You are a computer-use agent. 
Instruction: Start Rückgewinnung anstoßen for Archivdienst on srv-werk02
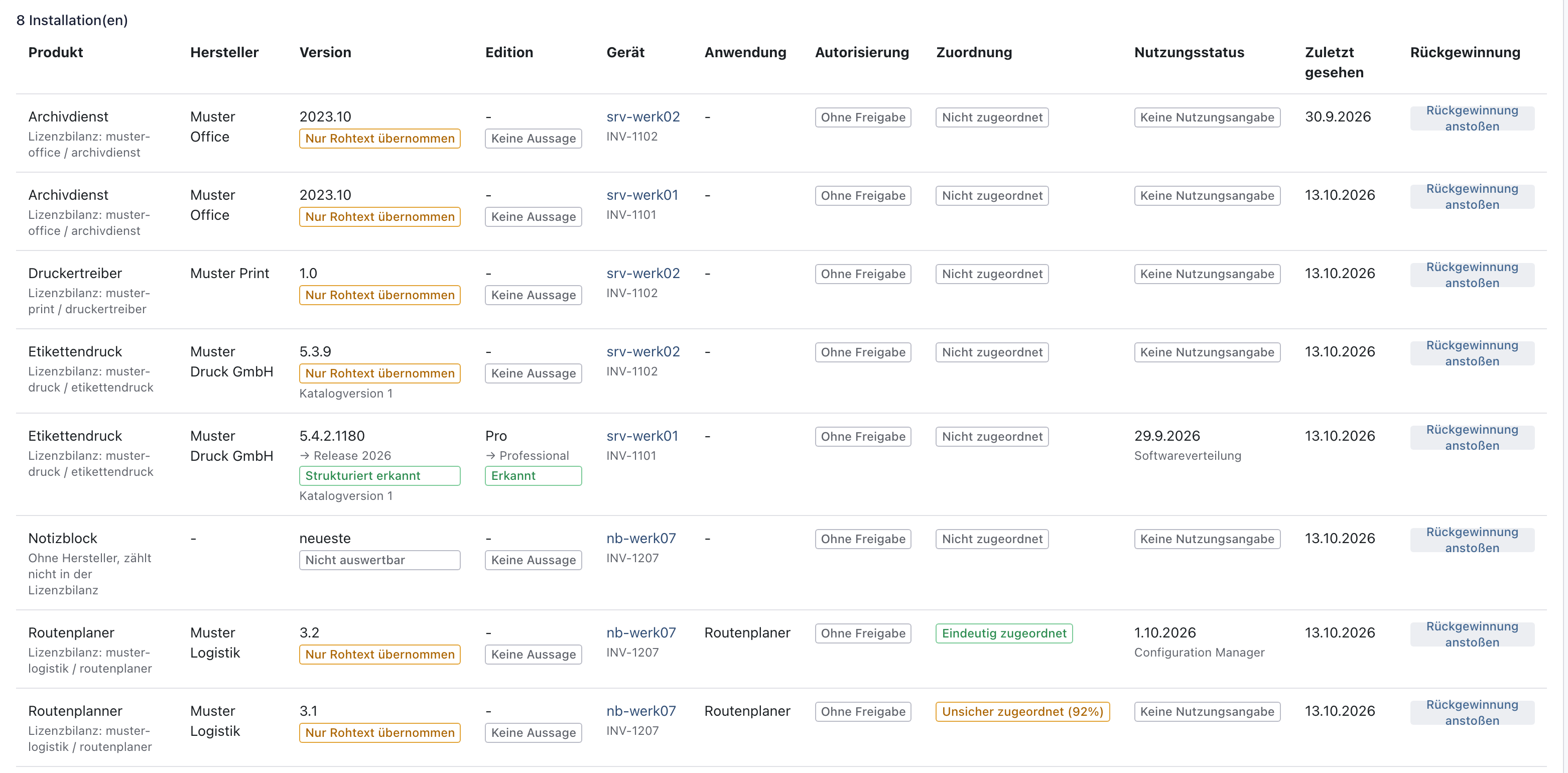(x=1472, y=118)
